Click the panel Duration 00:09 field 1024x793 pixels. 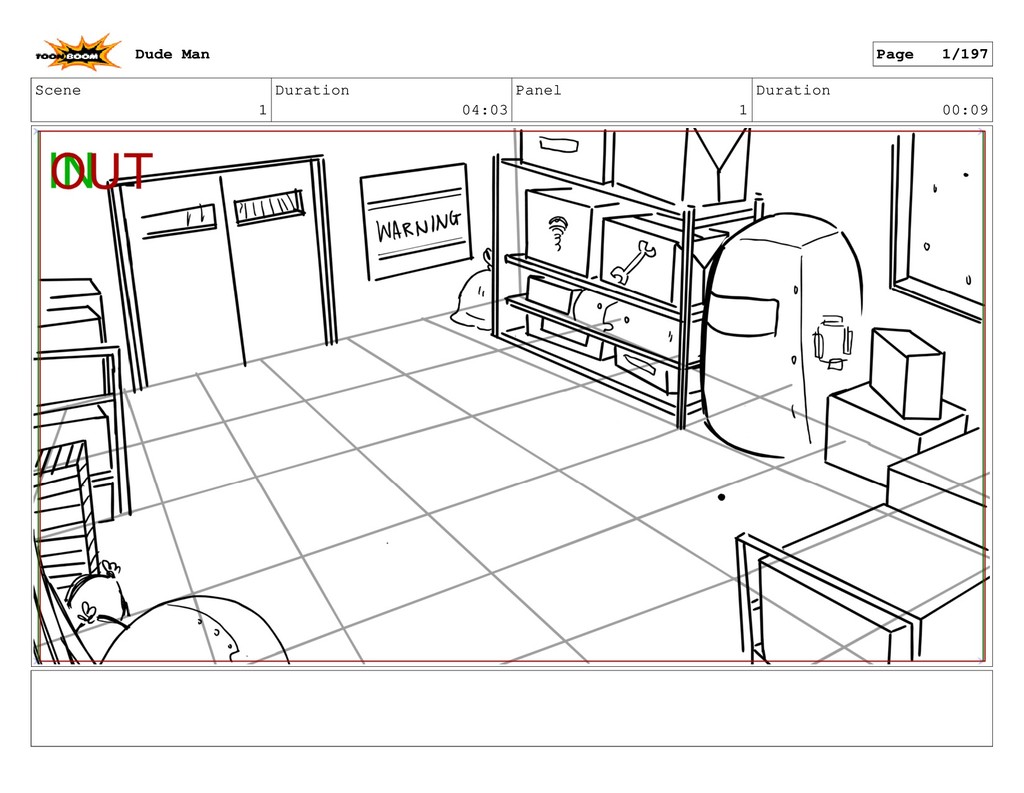click(871, 100)
